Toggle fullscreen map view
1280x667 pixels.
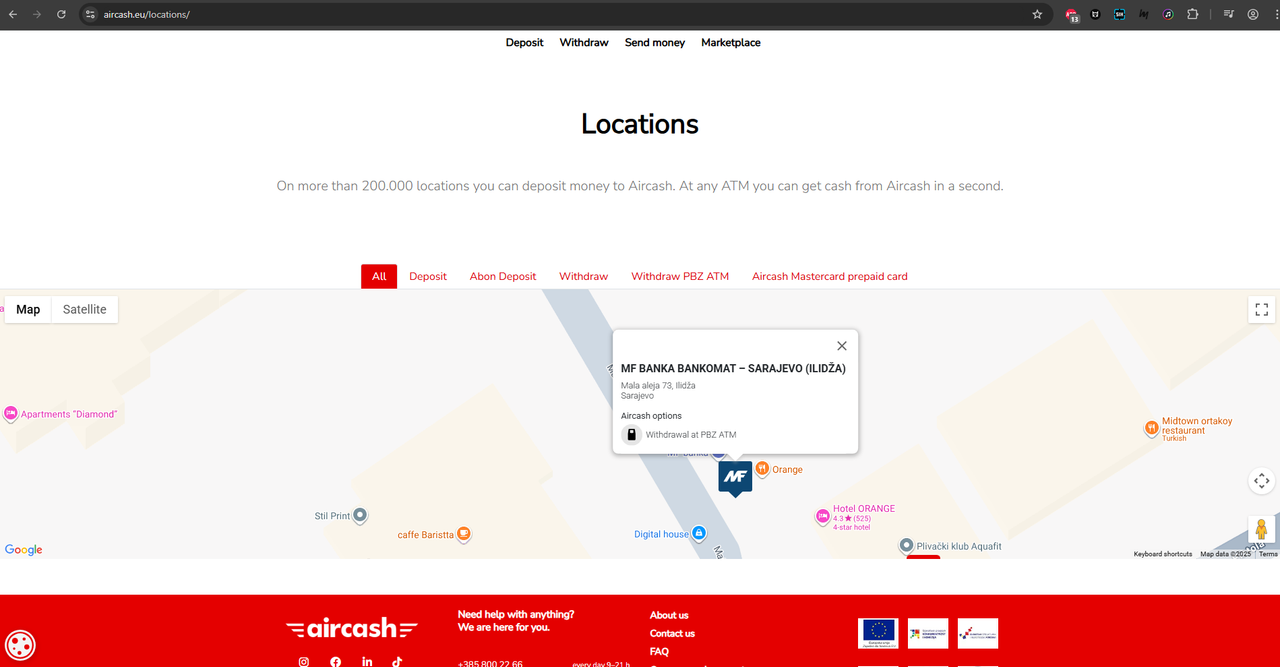point(1262,309)
